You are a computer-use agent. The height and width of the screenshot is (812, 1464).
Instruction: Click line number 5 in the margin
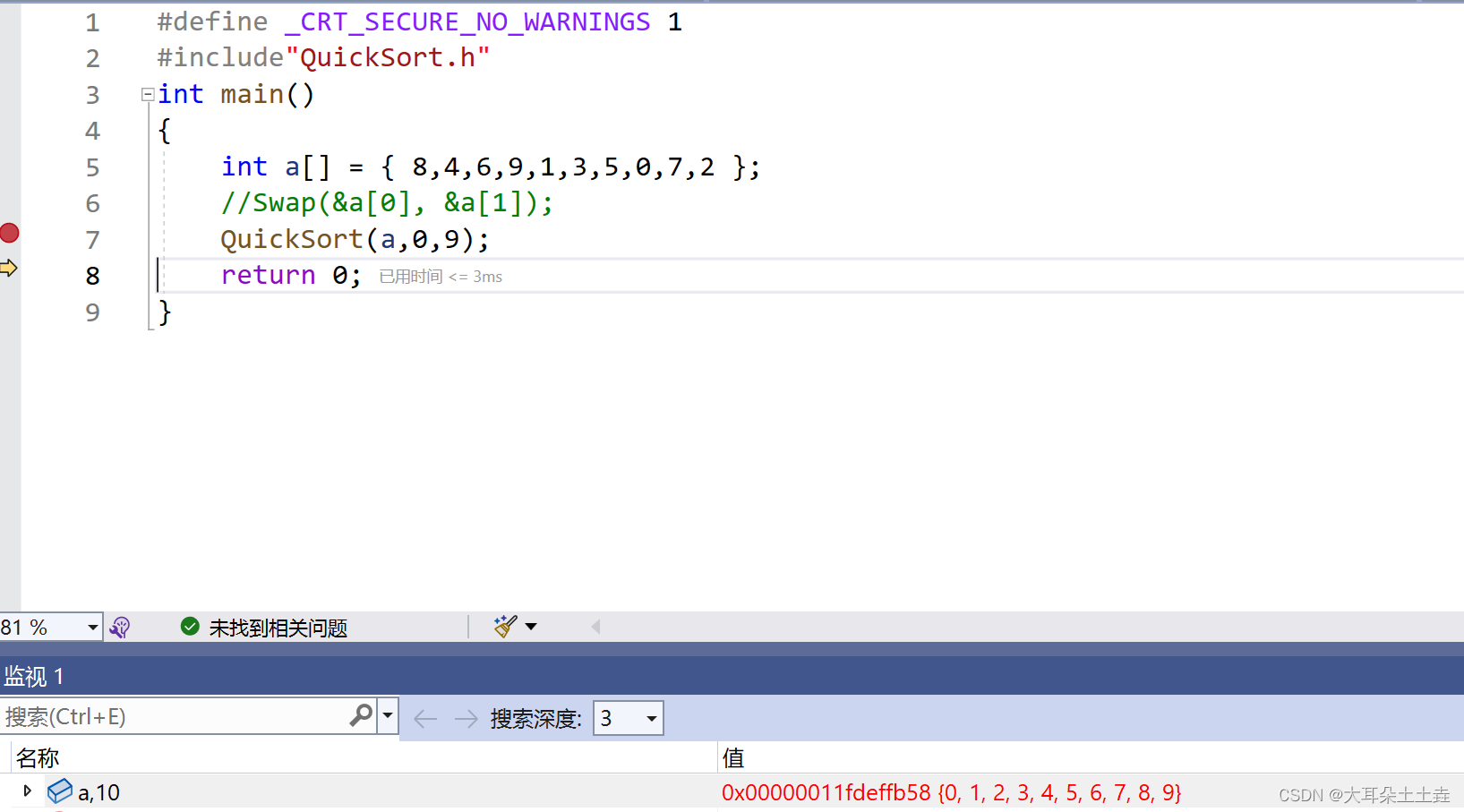92,167
